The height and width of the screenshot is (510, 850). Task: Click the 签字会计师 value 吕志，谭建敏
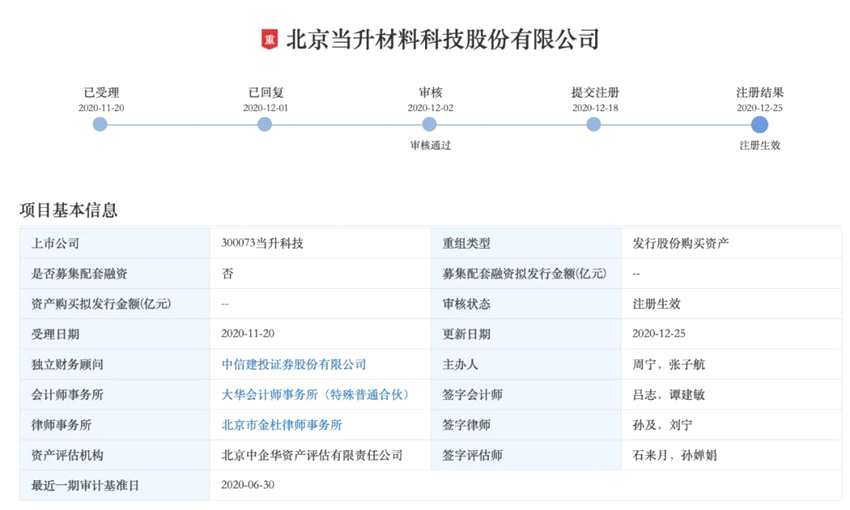point(668,395)
